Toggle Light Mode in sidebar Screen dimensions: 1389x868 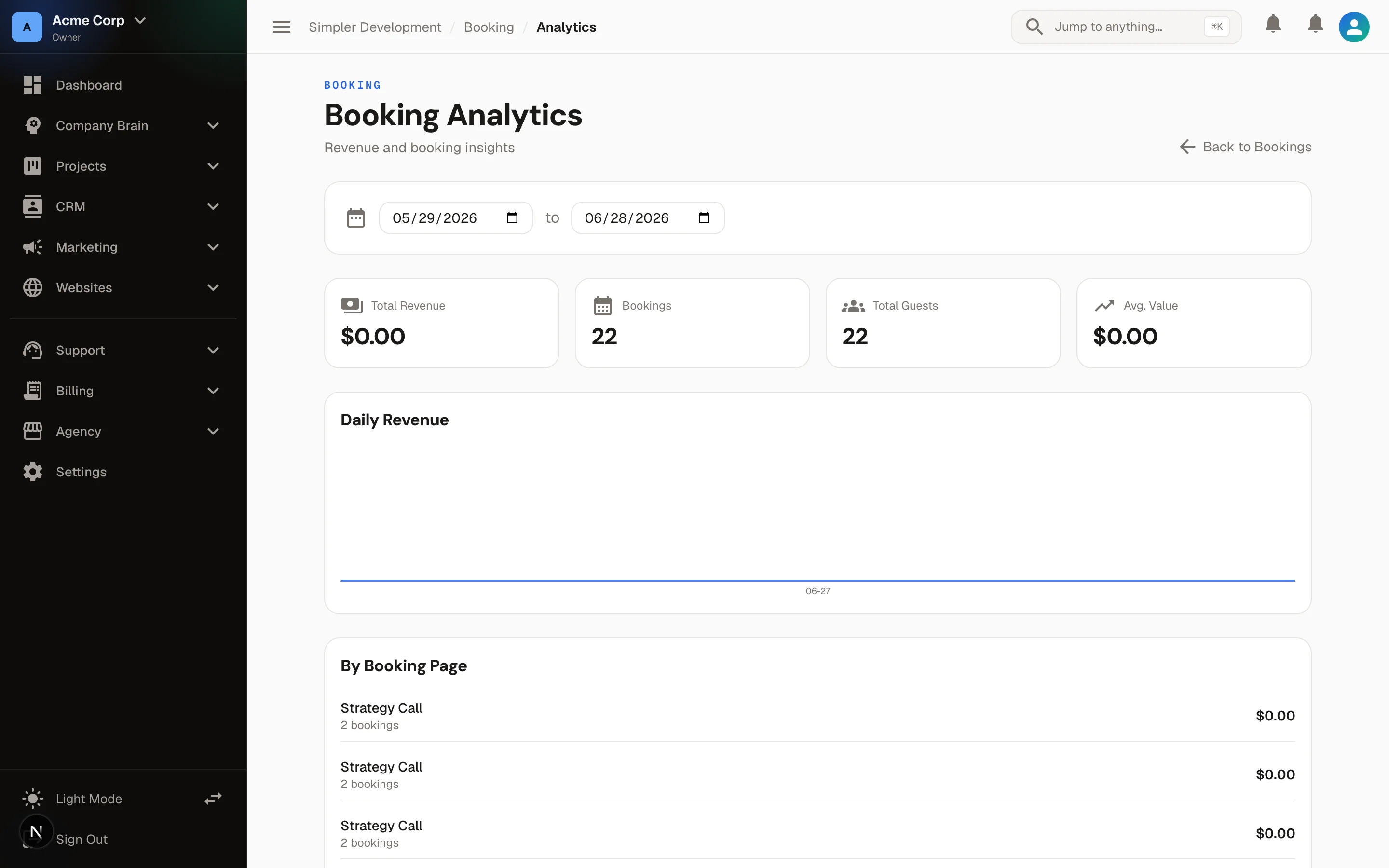tap(89, 799)
